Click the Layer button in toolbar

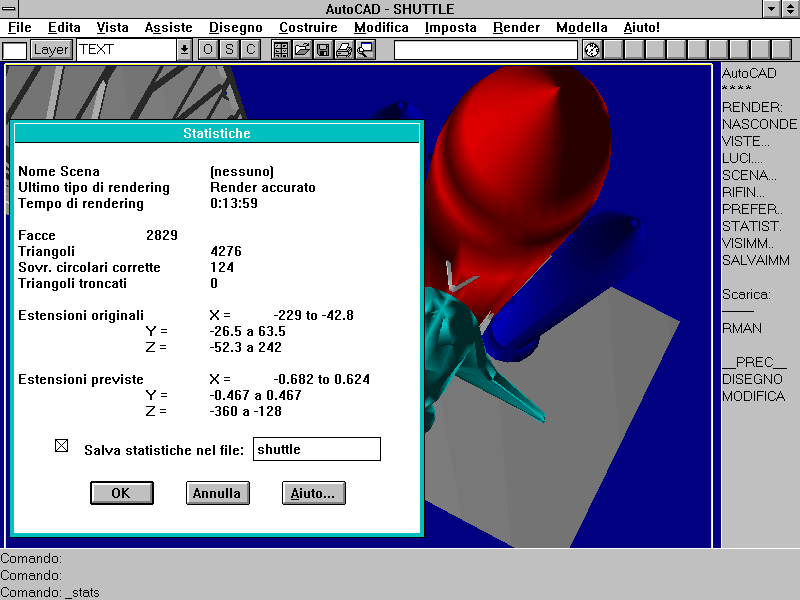[51, 50]
